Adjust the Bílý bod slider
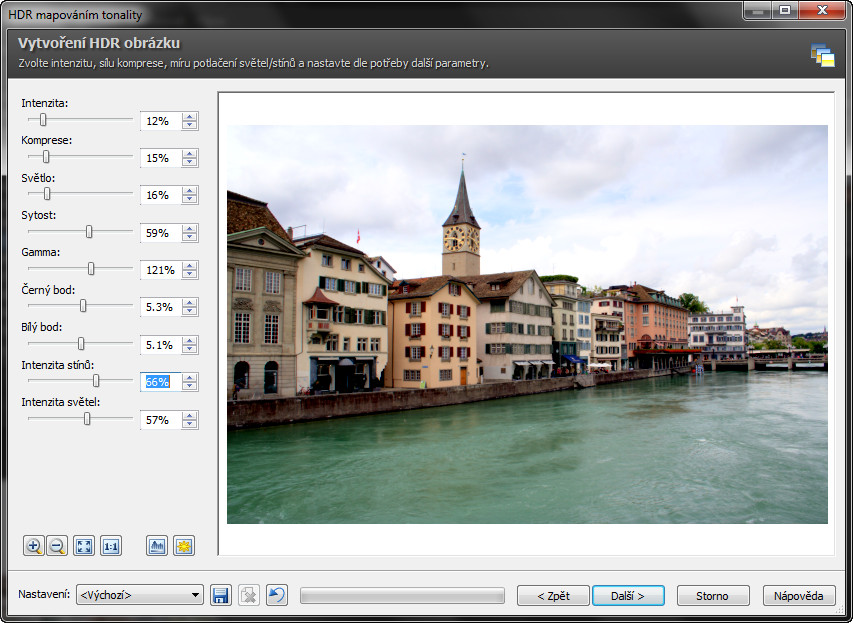This screenshot has width=853, height=623. click(81, 344)
